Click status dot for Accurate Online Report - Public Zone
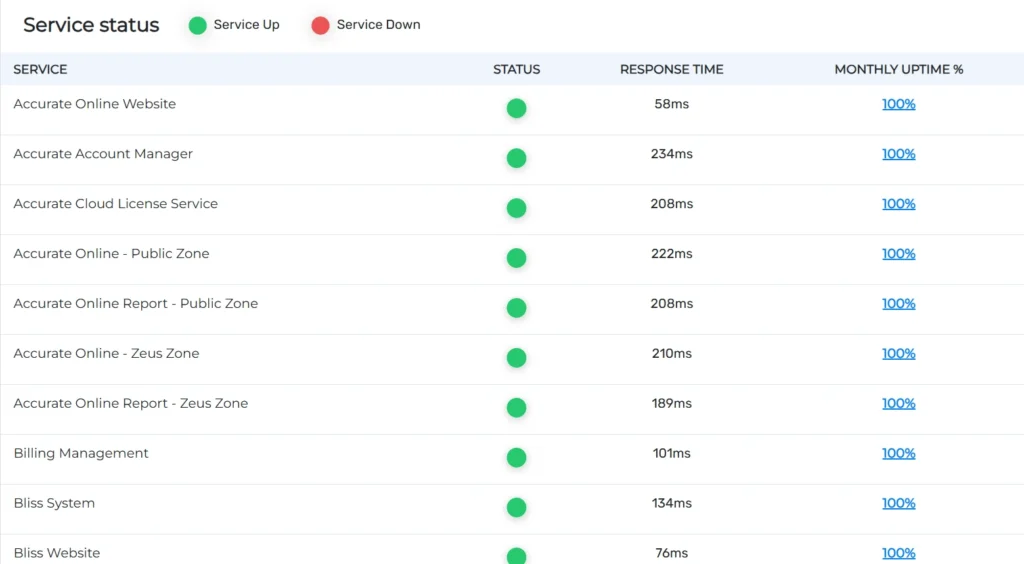 click(x=517, y=307)
